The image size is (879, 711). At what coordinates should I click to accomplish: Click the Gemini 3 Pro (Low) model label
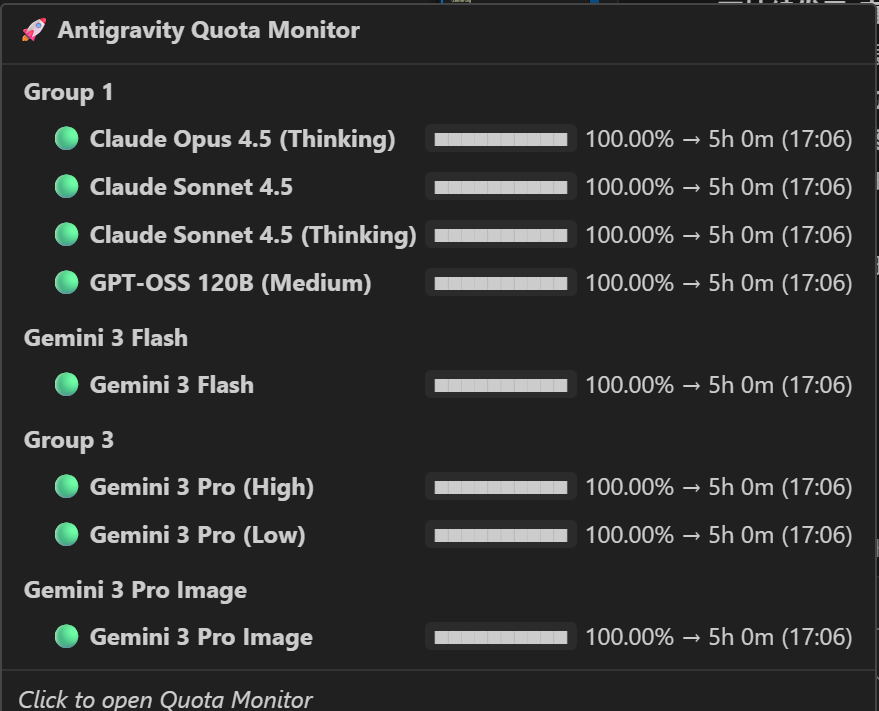pos(197,534)
